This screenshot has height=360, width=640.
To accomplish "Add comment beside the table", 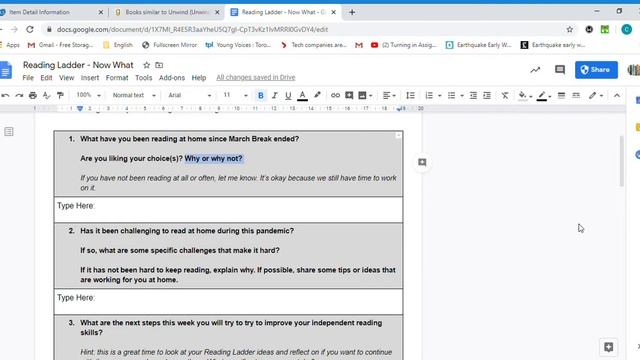I will pyautogui.click(x=422, y=162).
